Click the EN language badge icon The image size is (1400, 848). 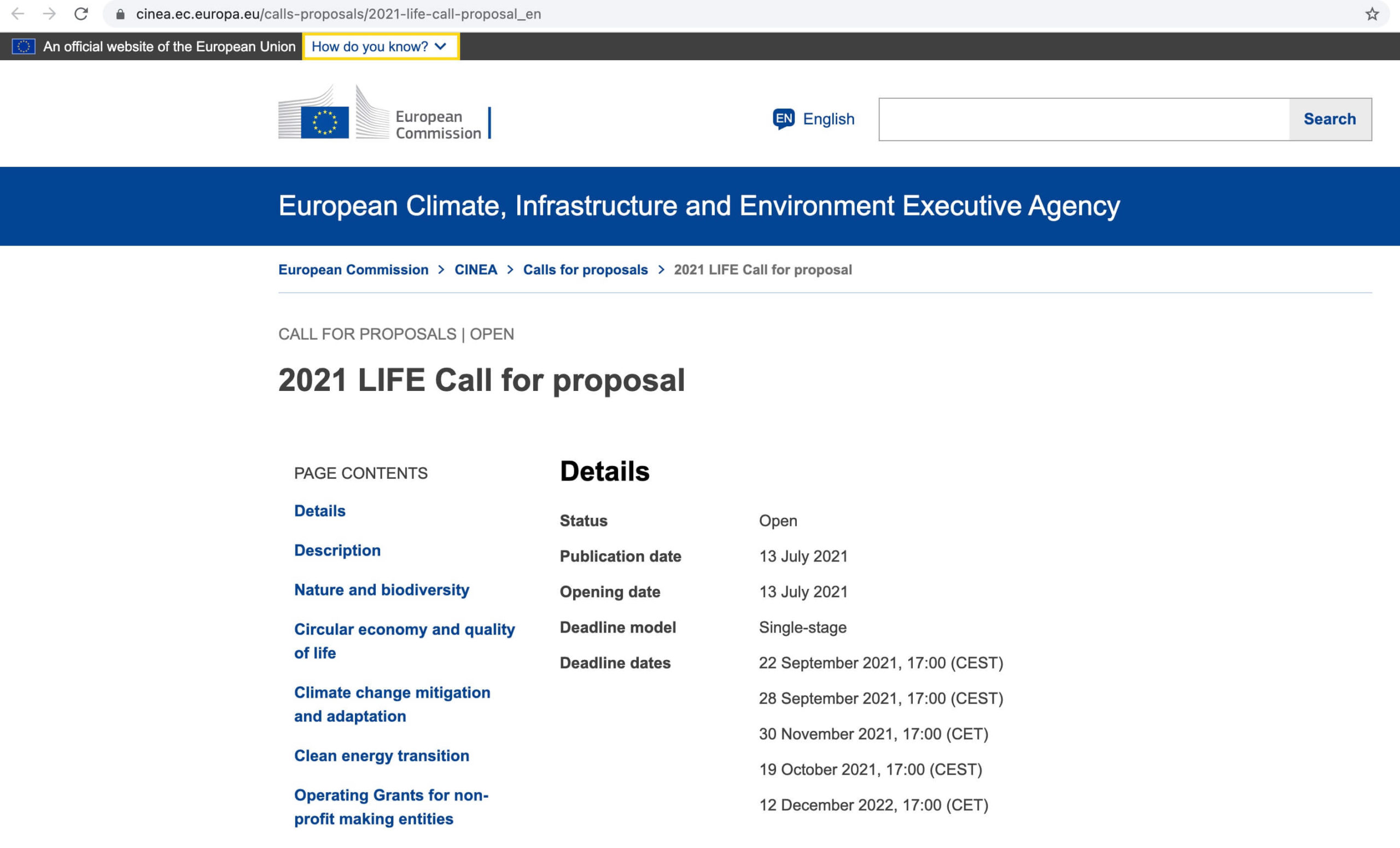784,119
